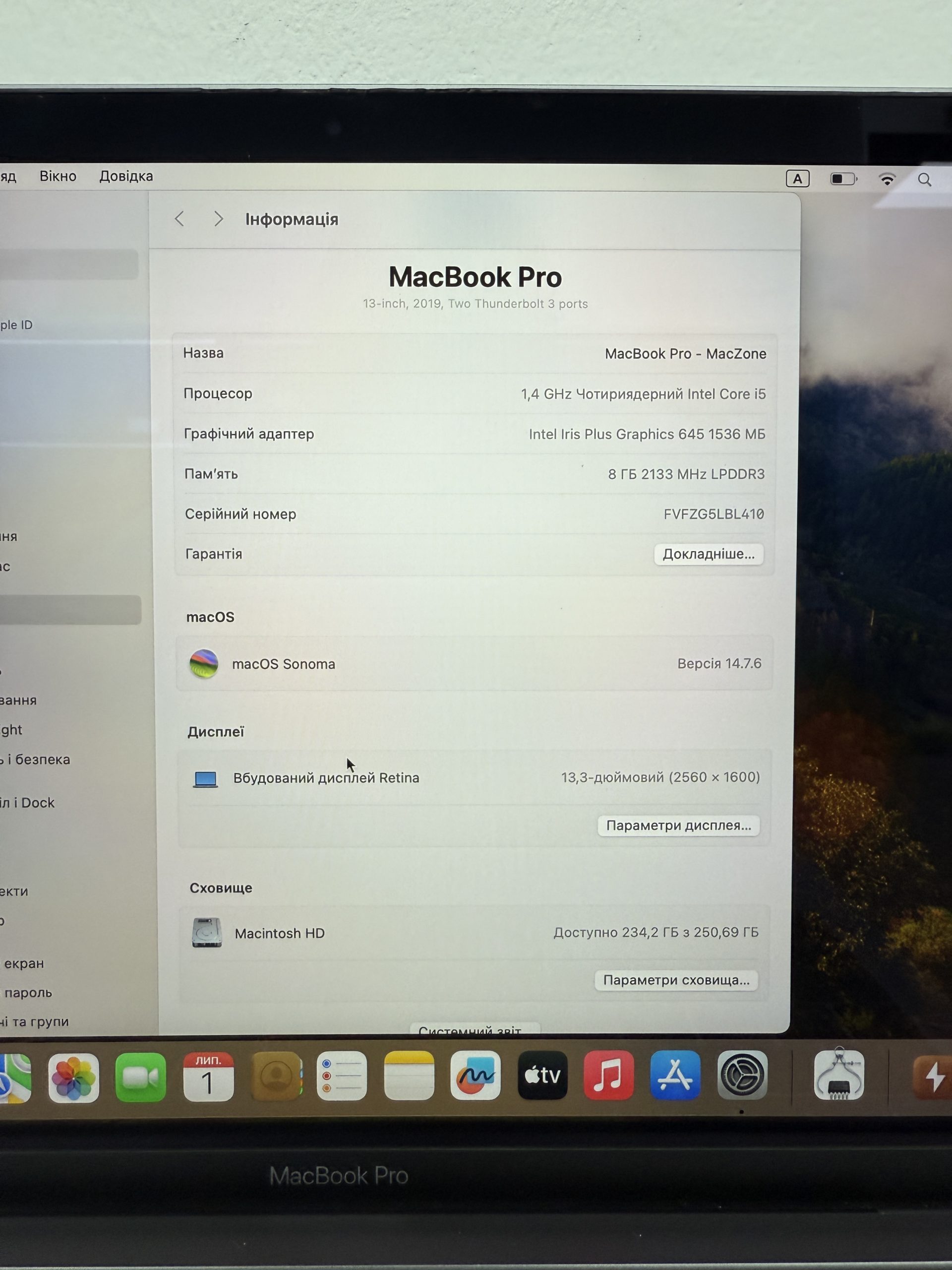Viewport: 952px width, 1270px height.
Task: Click the Intel Iris Plus Graphics 645 value
Action: [647, 434]
